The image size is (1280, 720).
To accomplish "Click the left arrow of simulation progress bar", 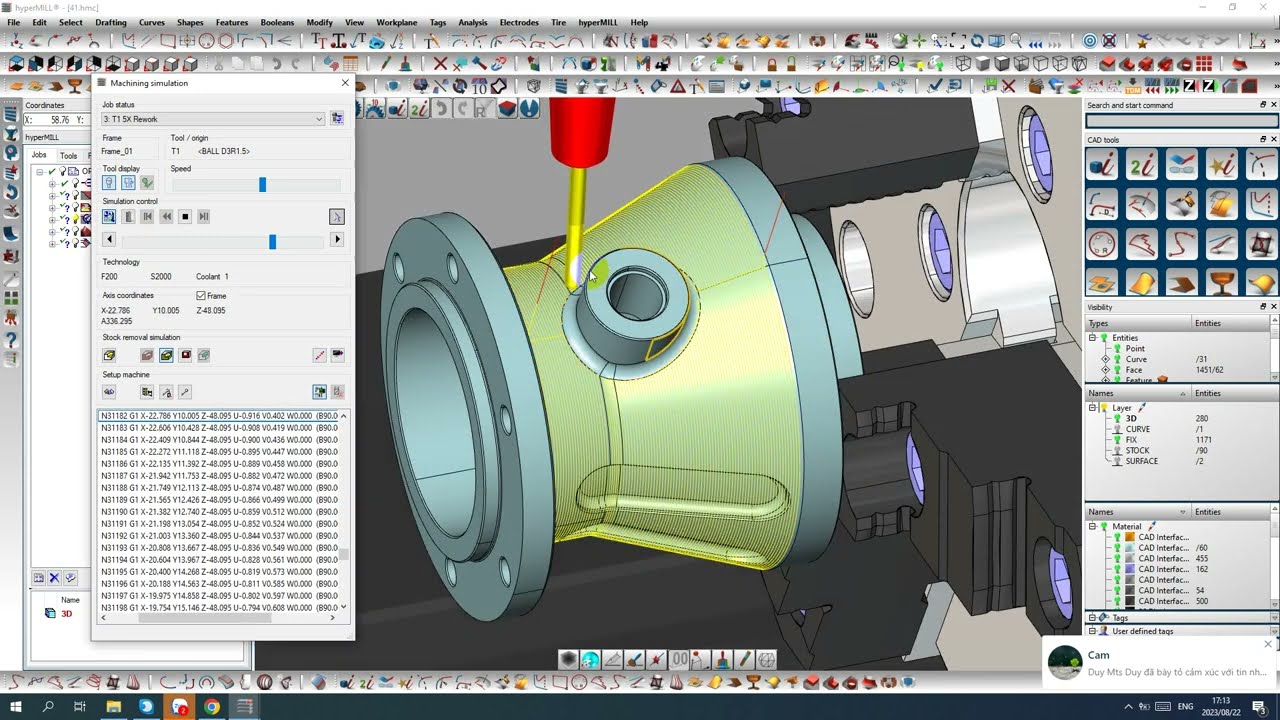I will 109,240.
